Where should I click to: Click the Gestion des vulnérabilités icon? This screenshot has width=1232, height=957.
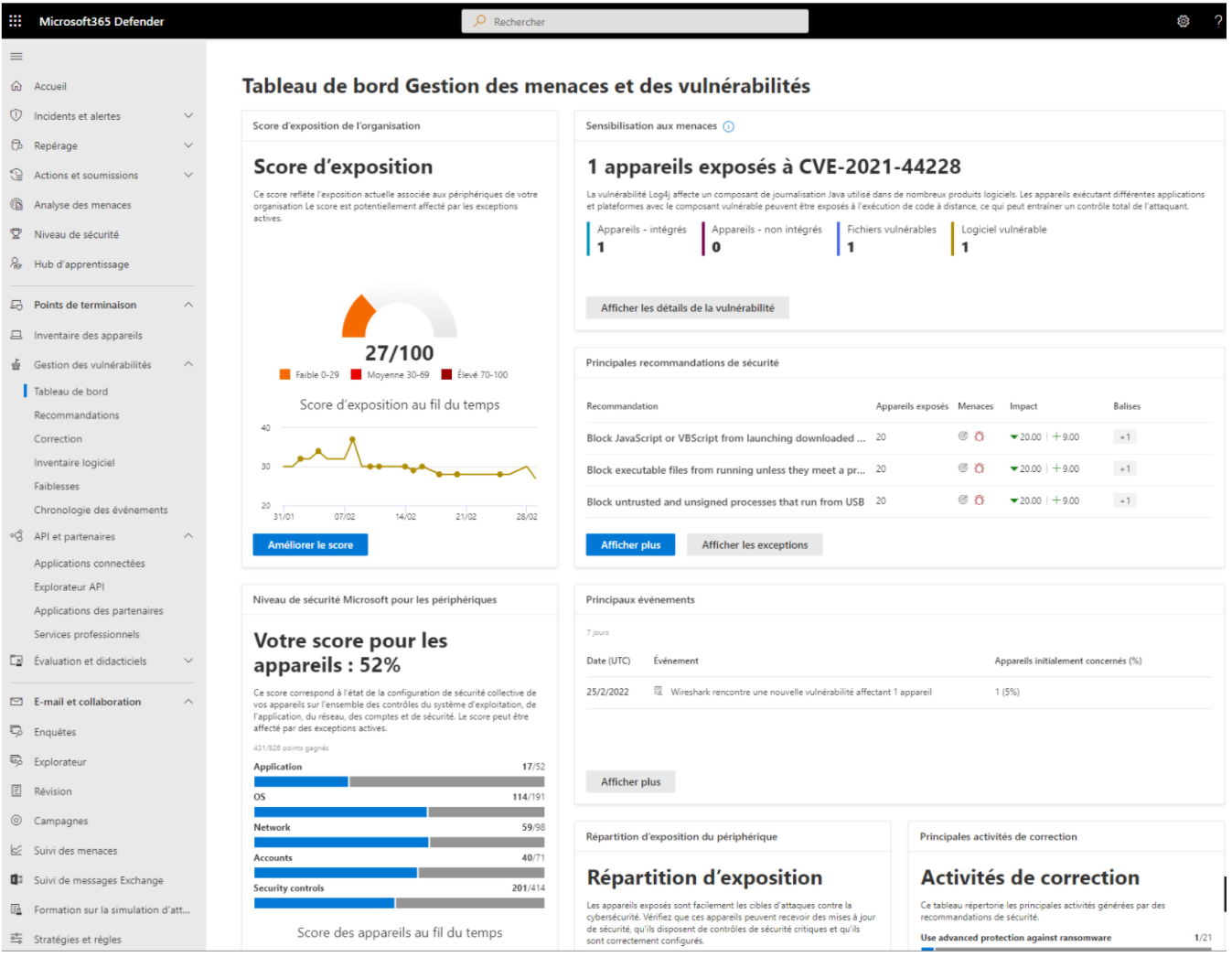coord(16,364)
